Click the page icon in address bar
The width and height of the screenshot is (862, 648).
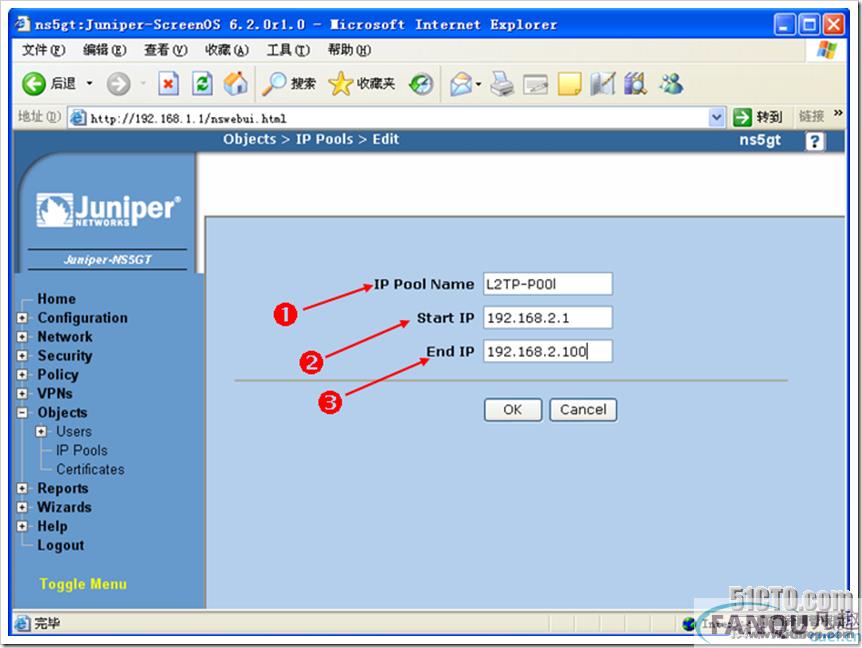(x=78, y=118)
